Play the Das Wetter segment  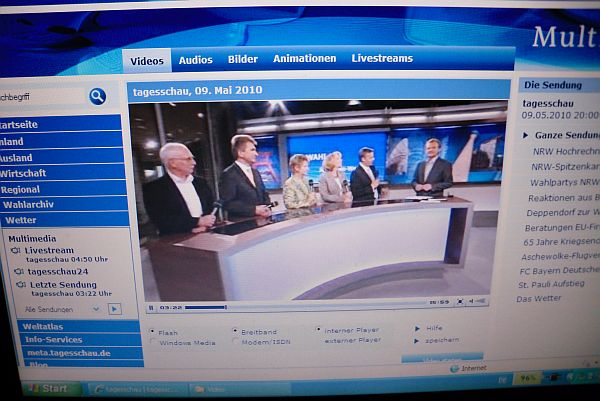pyautogui.click(x=539, y=298)
